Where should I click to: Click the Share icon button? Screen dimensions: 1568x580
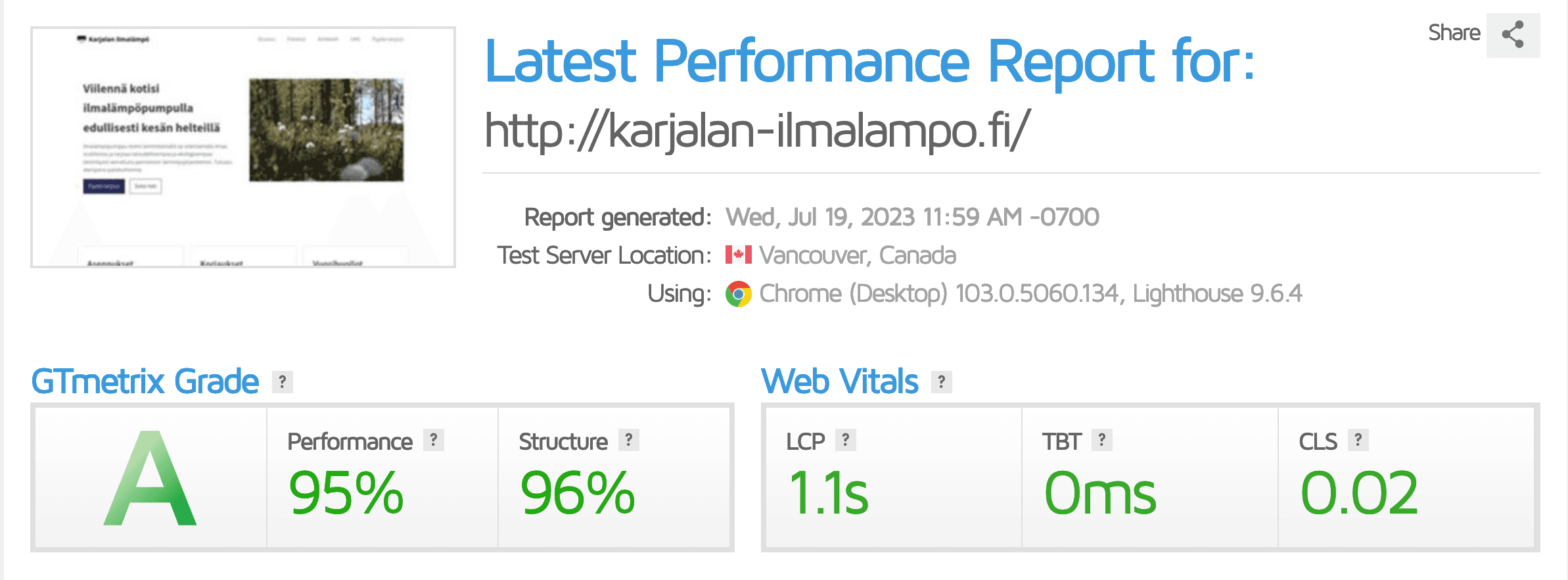1513,35
